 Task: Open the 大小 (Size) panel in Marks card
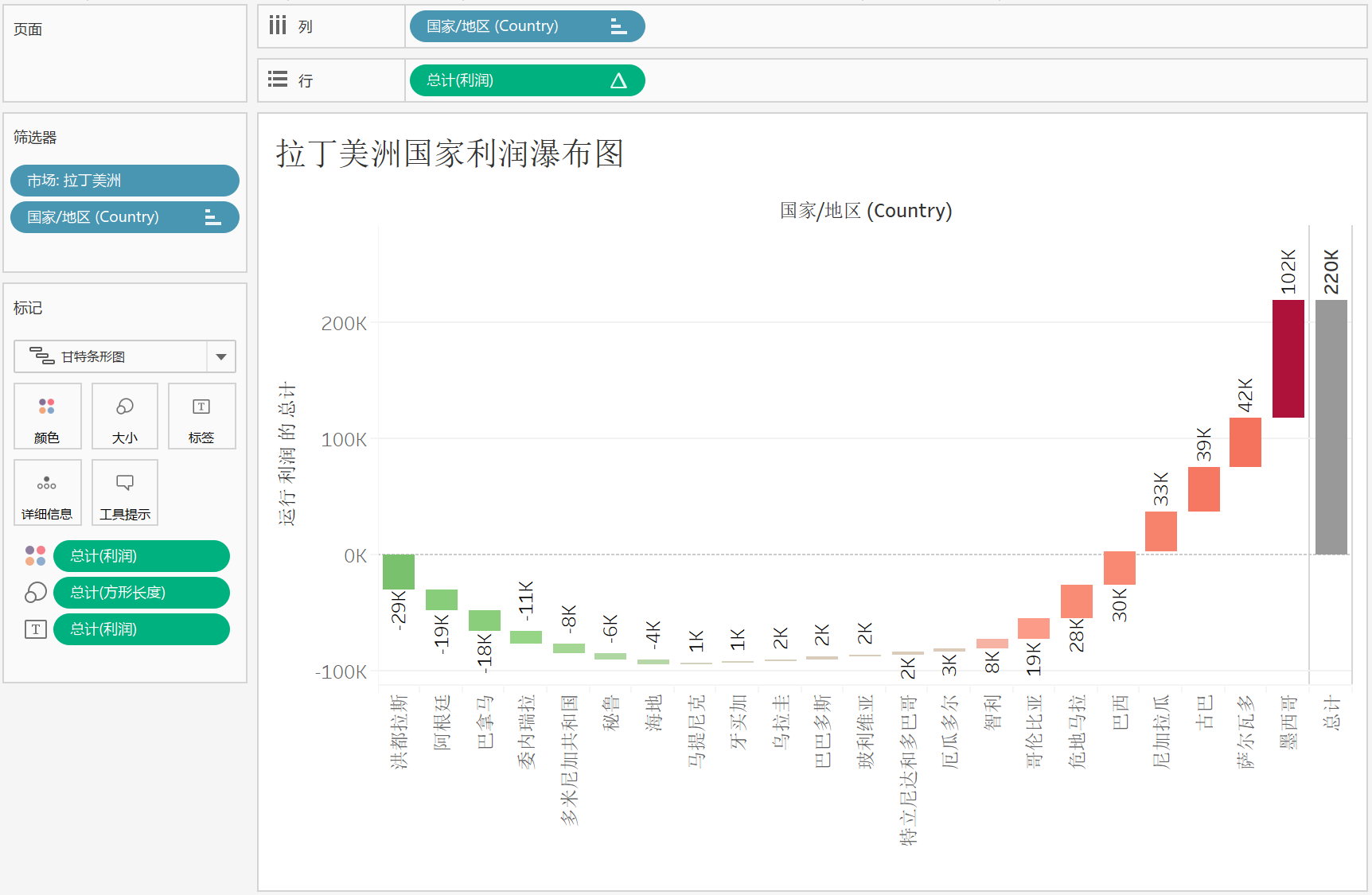coord(124,416)
